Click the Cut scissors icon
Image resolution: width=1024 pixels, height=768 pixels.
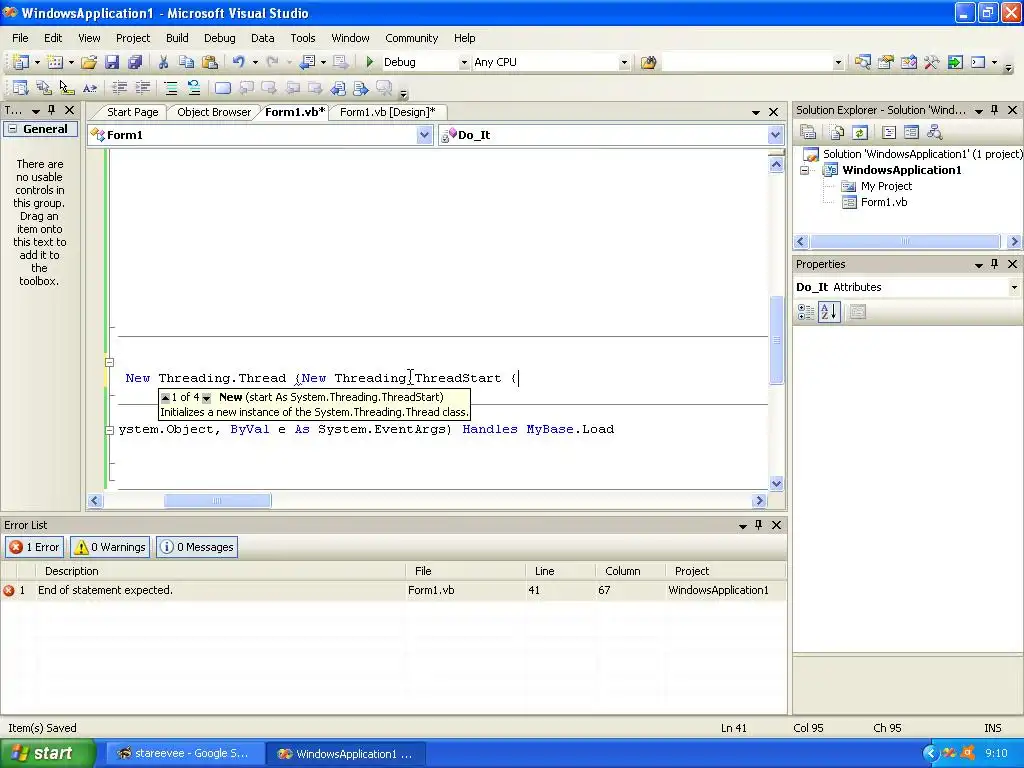(163, 62)
